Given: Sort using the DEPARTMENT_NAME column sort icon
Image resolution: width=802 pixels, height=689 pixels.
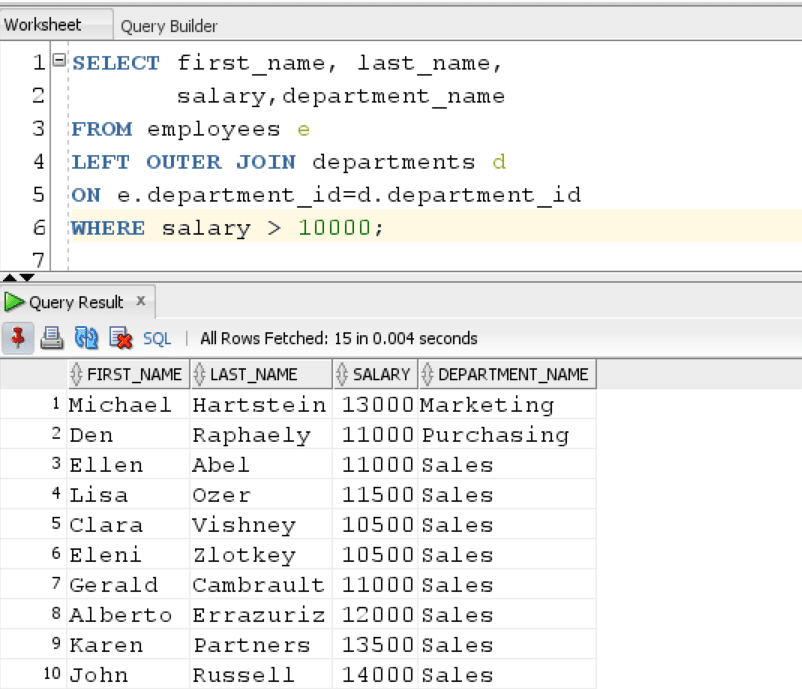Looking at the screenshot, I should point(425,373).
